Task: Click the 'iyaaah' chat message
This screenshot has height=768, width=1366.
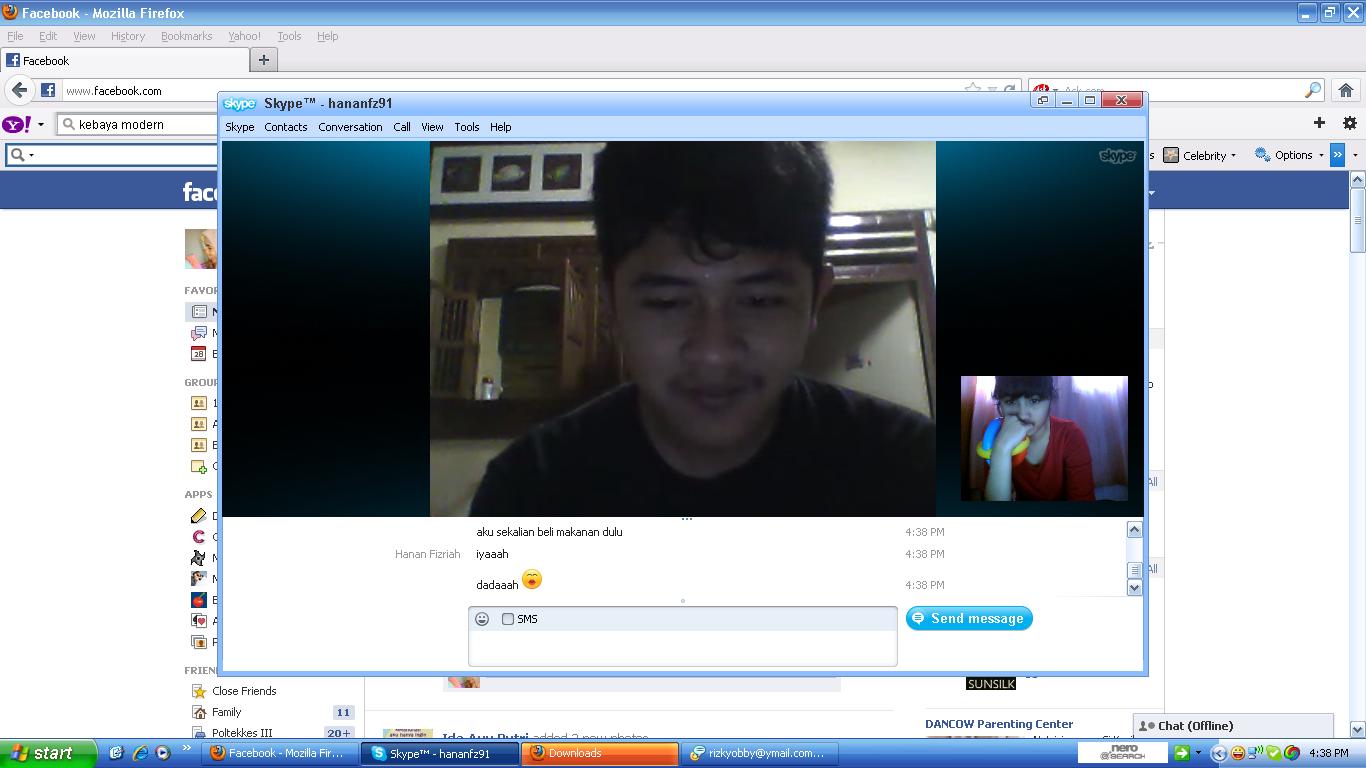Action: click(x=493, y=554)
